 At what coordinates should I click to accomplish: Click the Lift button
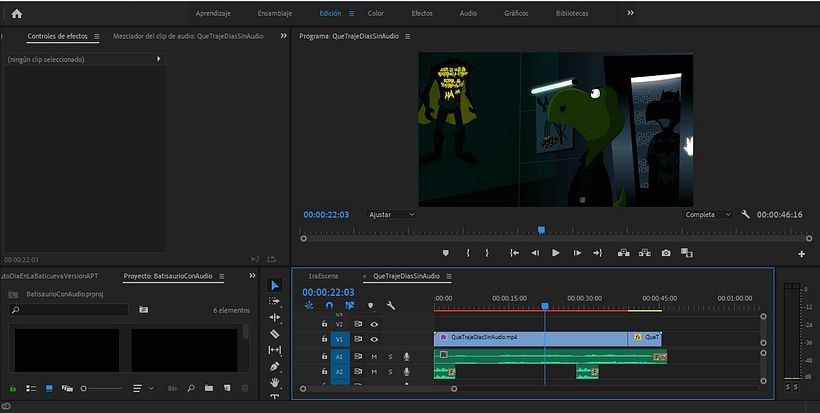coord(623,253)
